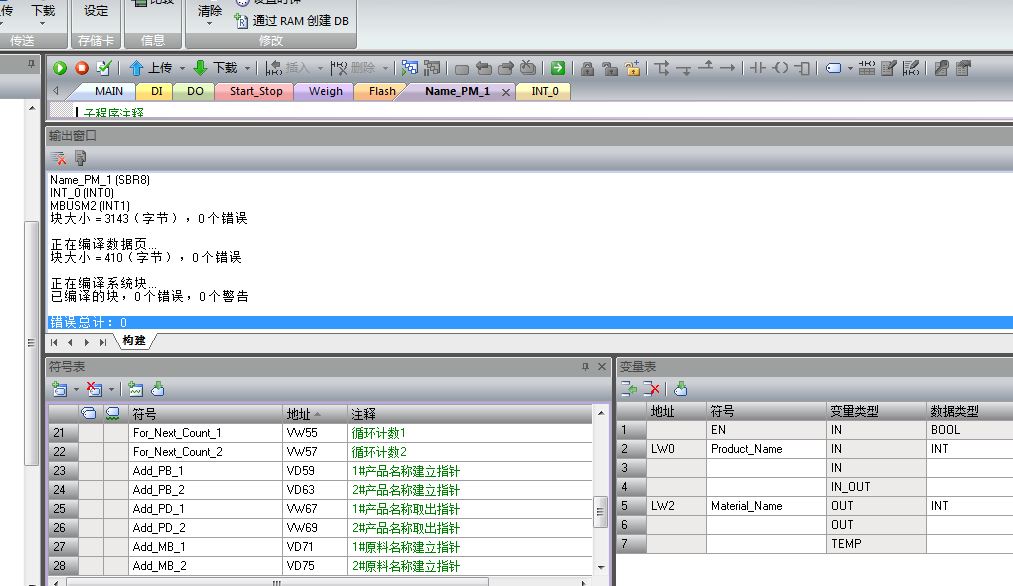Select the Material_Name variable cell
This screenshot has width=1013, height=586.
tap(766, 506)
